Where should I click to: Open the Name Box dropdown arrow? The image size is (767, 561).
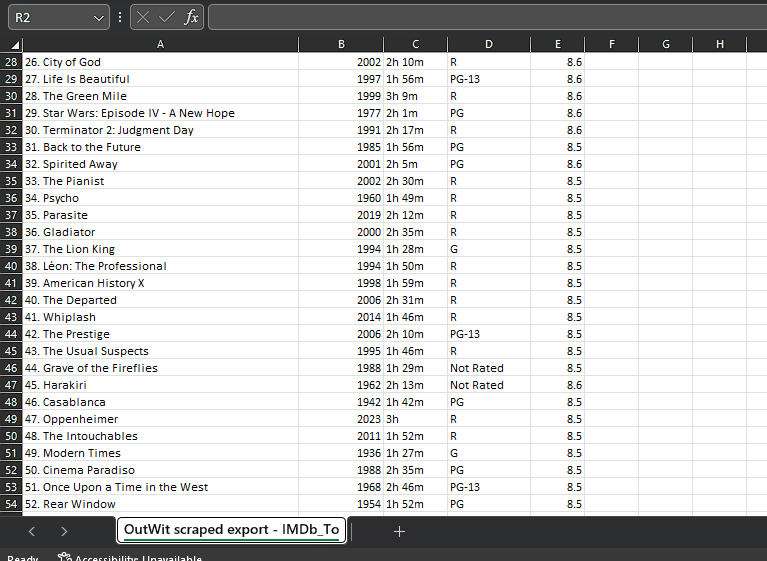tap(98, 18)
